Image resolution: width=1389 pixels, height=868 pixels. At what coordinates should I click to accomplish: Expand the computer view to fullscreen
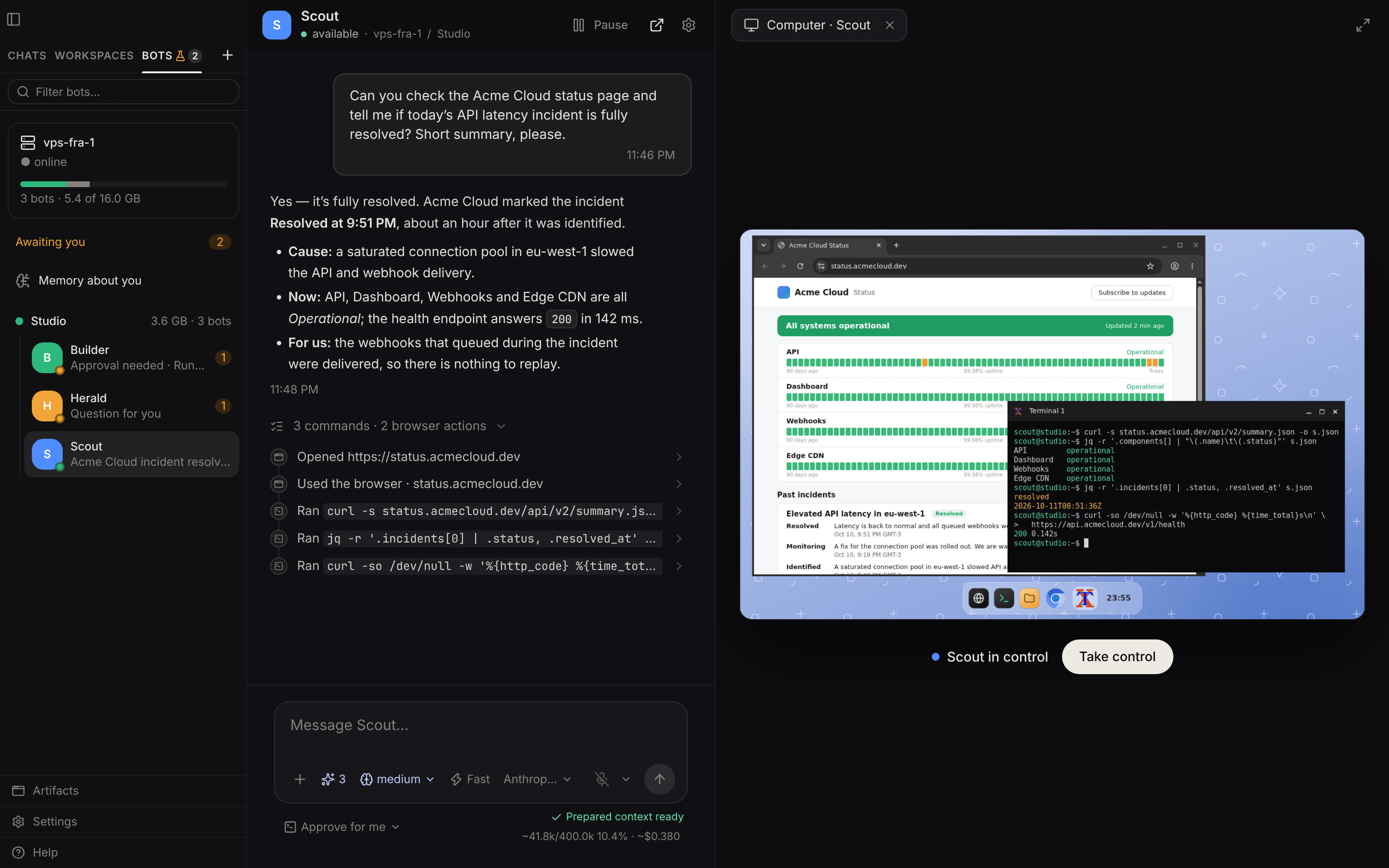coord(1362,25)
